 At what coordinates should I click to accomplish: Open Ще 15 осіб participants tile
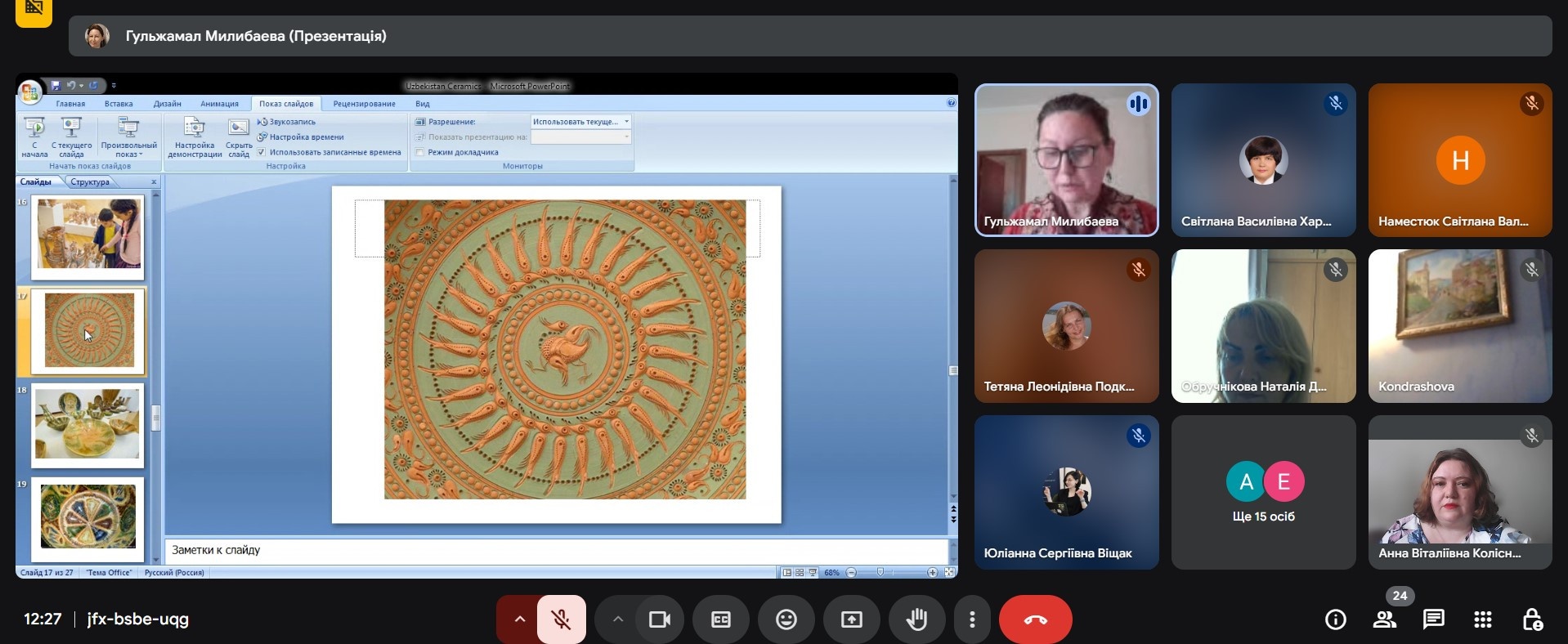tap(1263, 492)
